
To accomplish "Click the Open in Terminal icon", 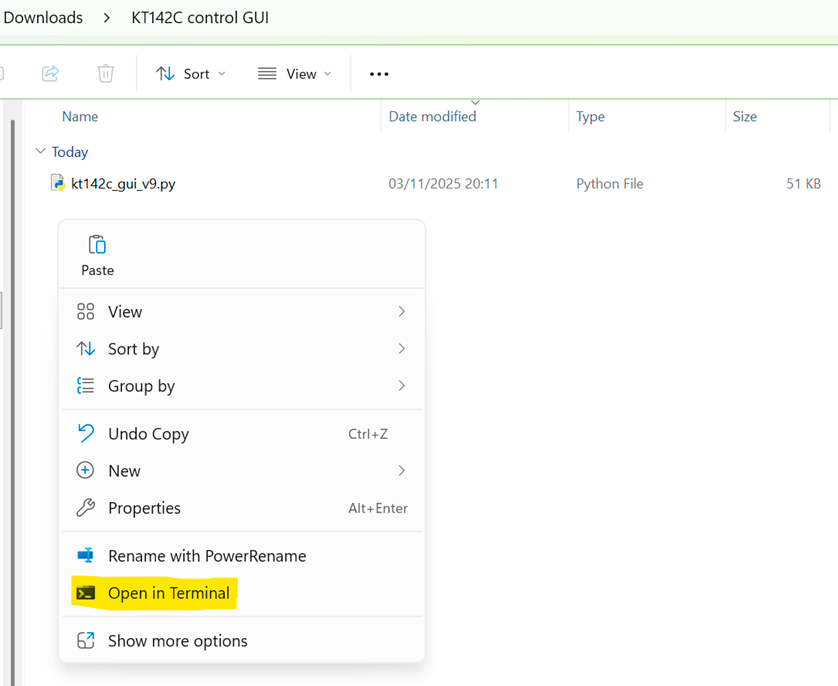I will pos(86,593).
